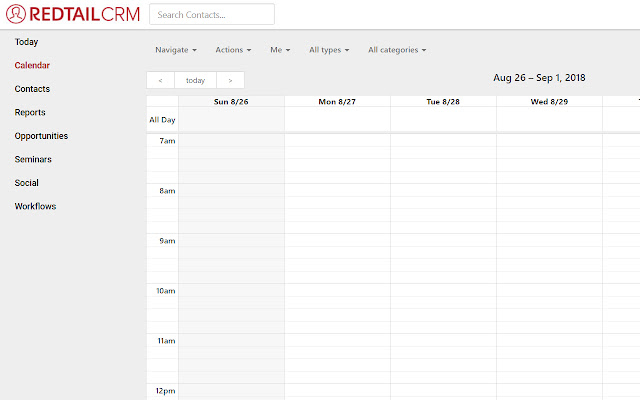This screenshot has height=400, width=640.
Task: Go to Contacts in the sidebar
Action: pos(32,89)
